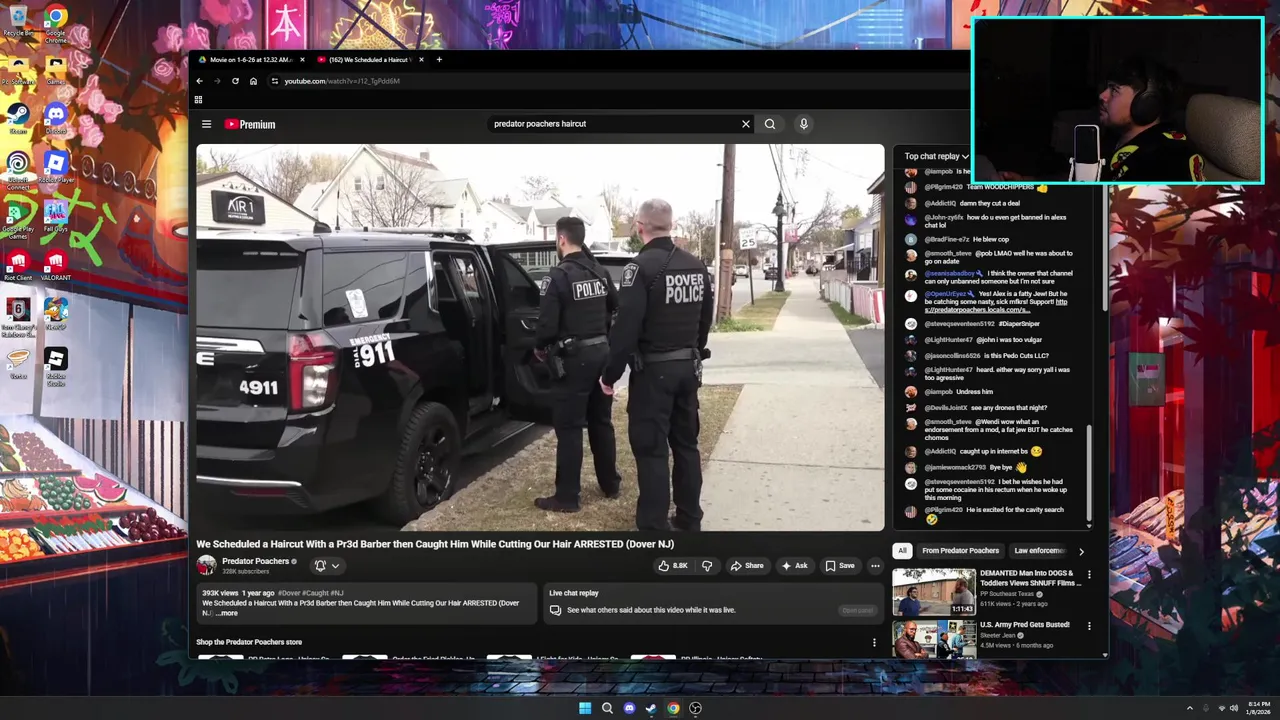The width and height of the screenshot is (1280, 720).
Task: Switch to the 'Movie on 1-6-26' tab
Action: coord(250,60)
